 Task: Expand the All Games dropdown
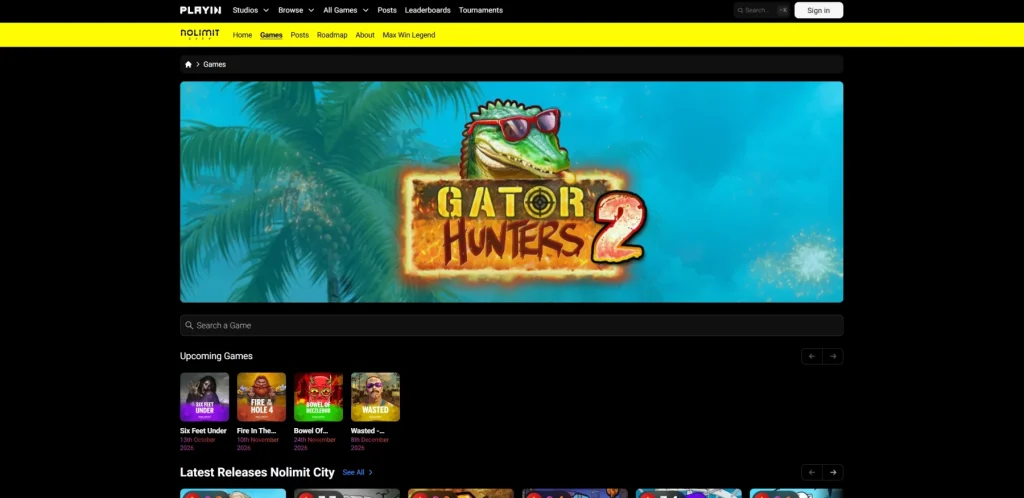[345, 10]
